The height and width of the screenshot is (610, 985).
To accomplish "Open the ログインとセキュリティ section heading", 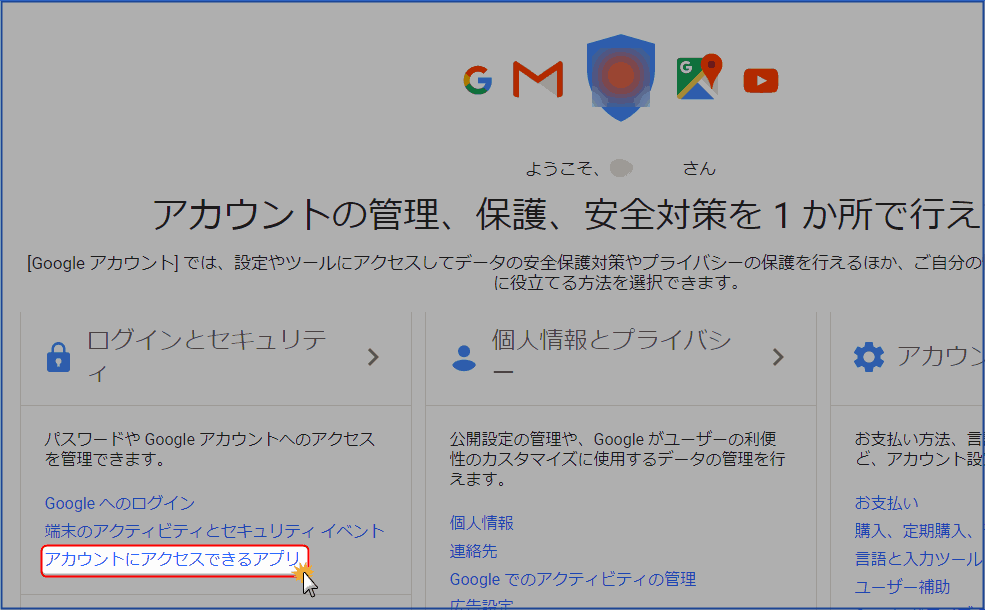I will [x=207, y=356].
